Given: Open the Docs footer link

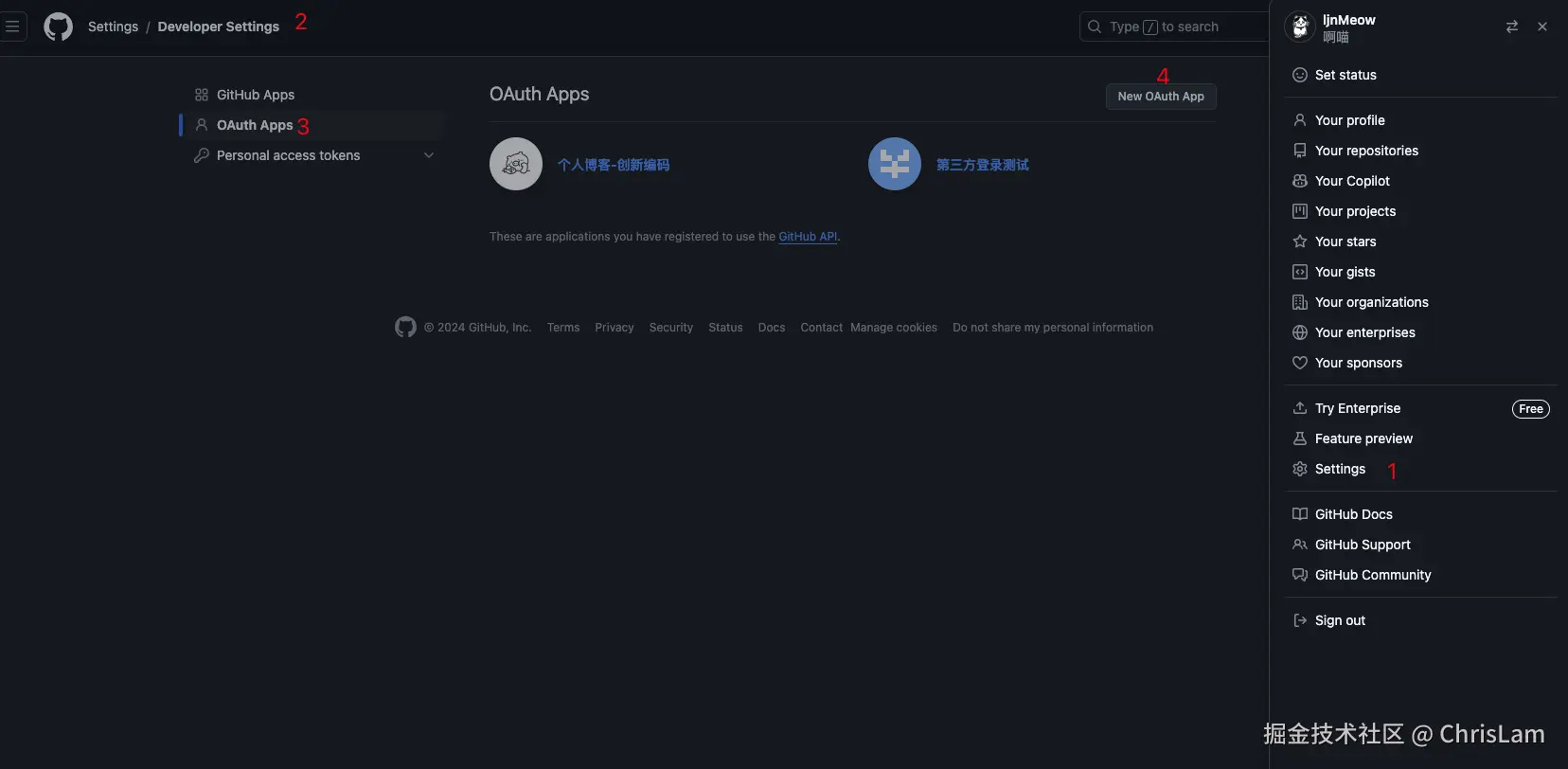Looking at the screenshot, I should [772, 328].
